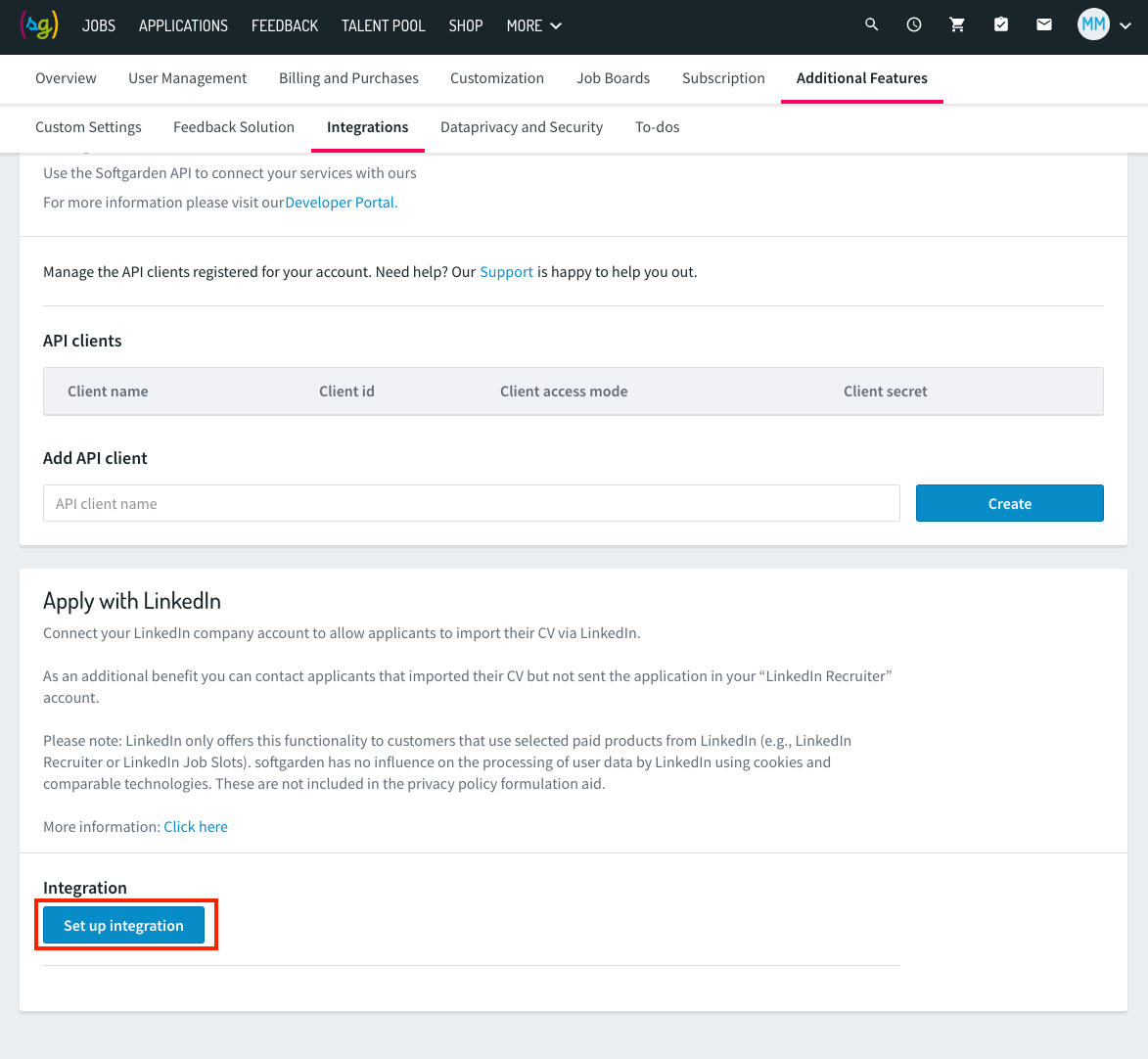This screenshot has height=1059, width=1148.
Task: Open the shopping cart icon
Action: click(957, 24)
